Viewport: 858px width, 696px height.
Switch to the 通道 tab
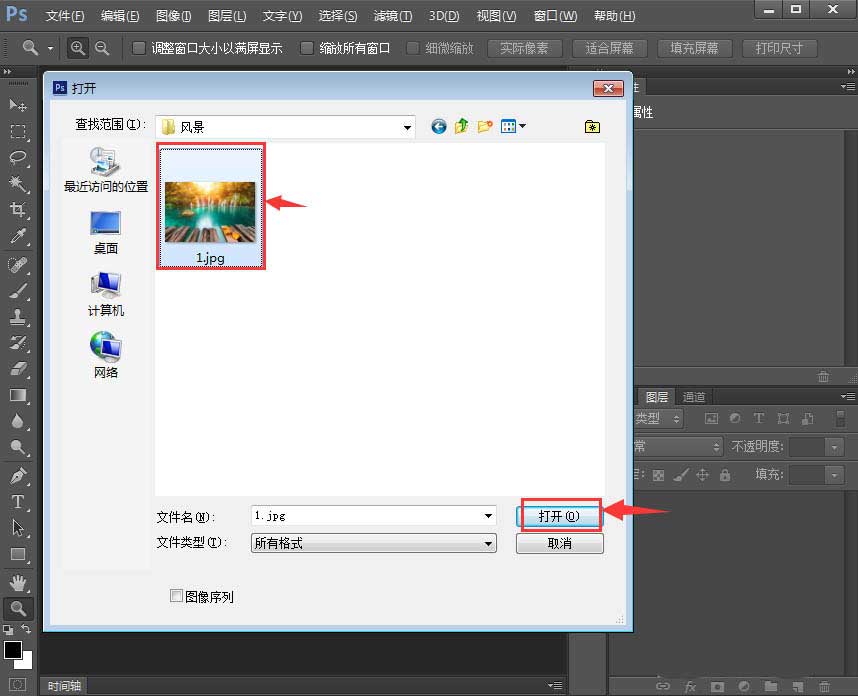point(694,396)
